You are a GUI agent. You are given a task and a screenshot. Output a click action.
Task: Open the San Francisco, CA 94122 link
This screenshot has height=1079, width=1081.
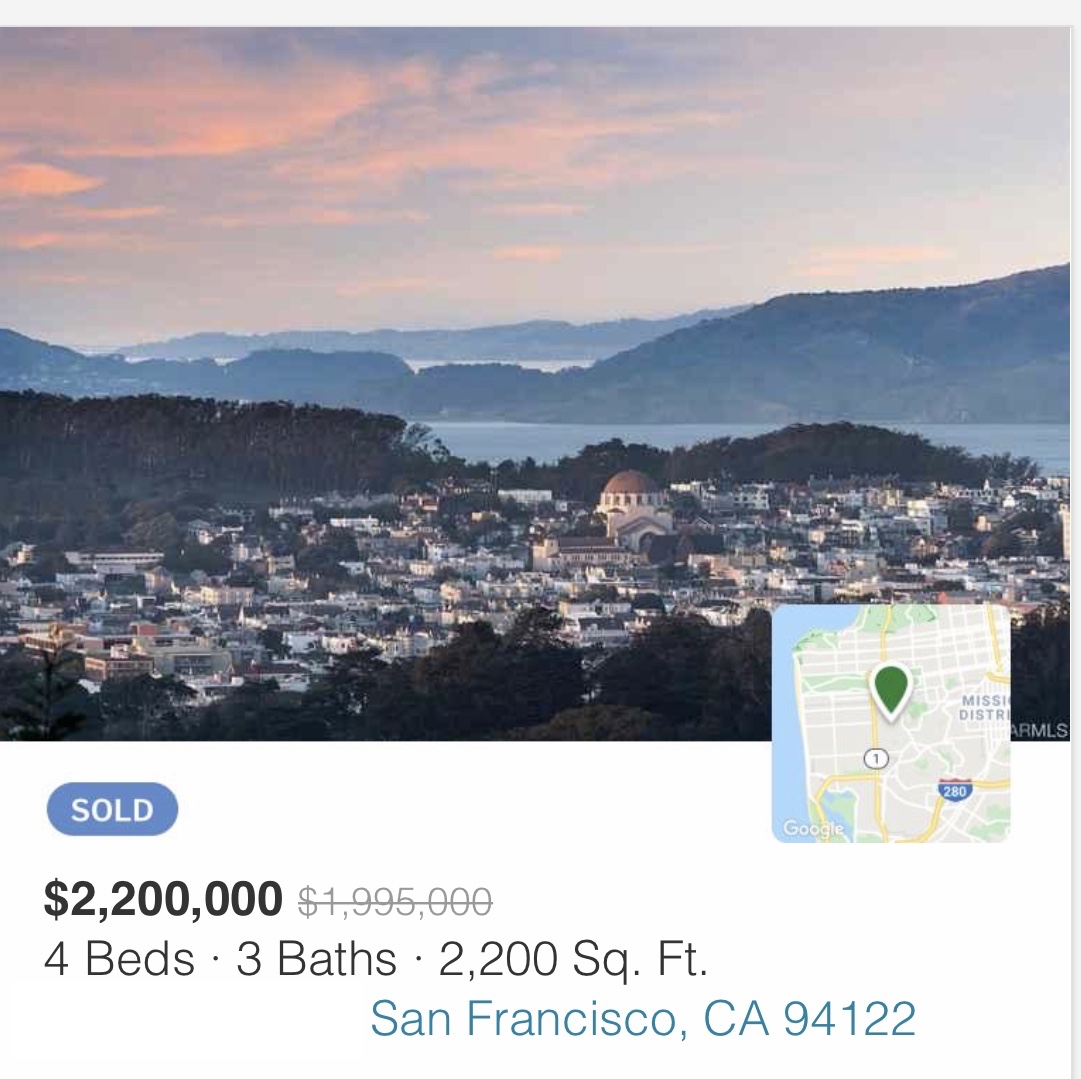643,1018
